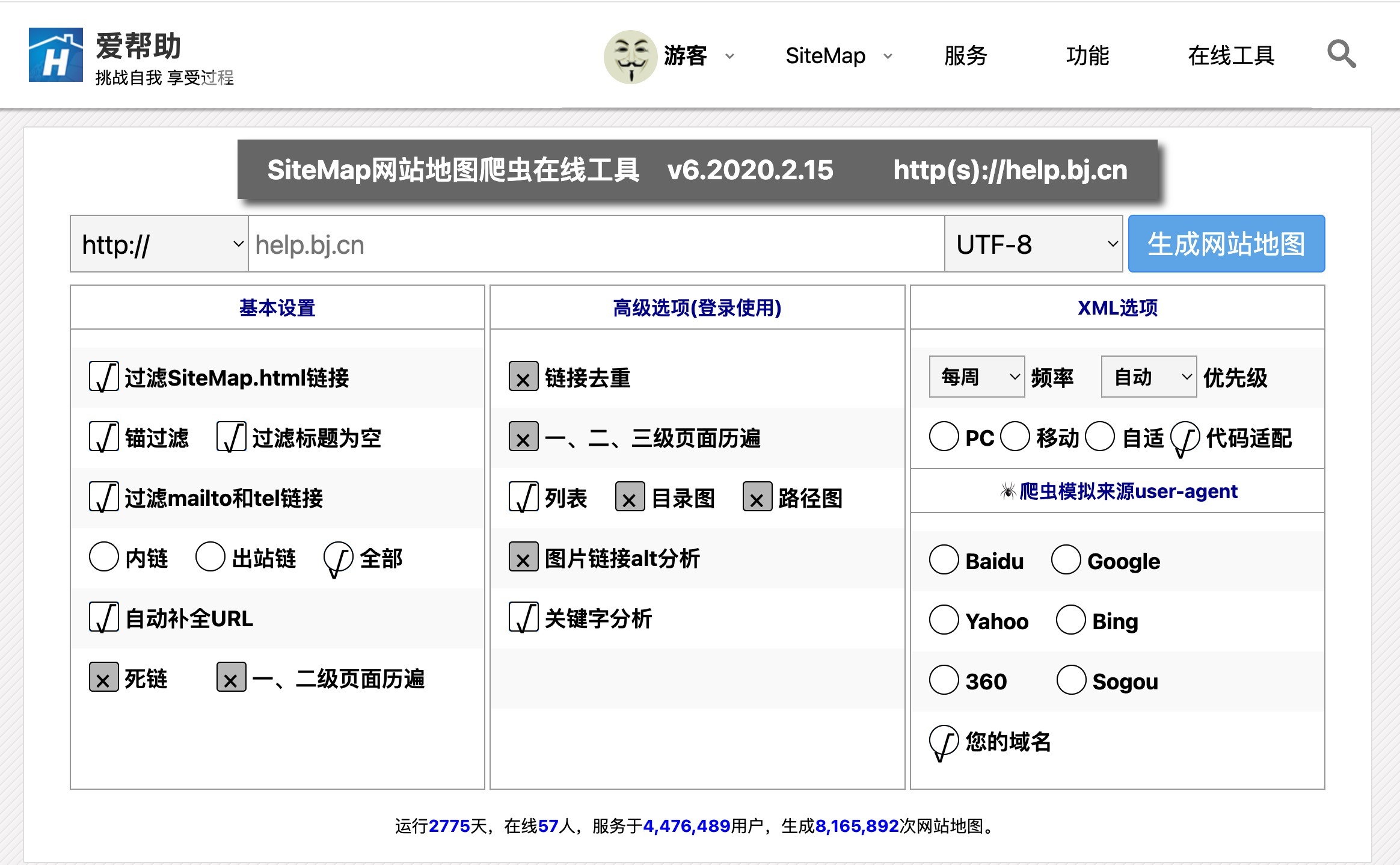
Task: Toggle the 链接去重 checkbox
Action: tap(523, 377)
